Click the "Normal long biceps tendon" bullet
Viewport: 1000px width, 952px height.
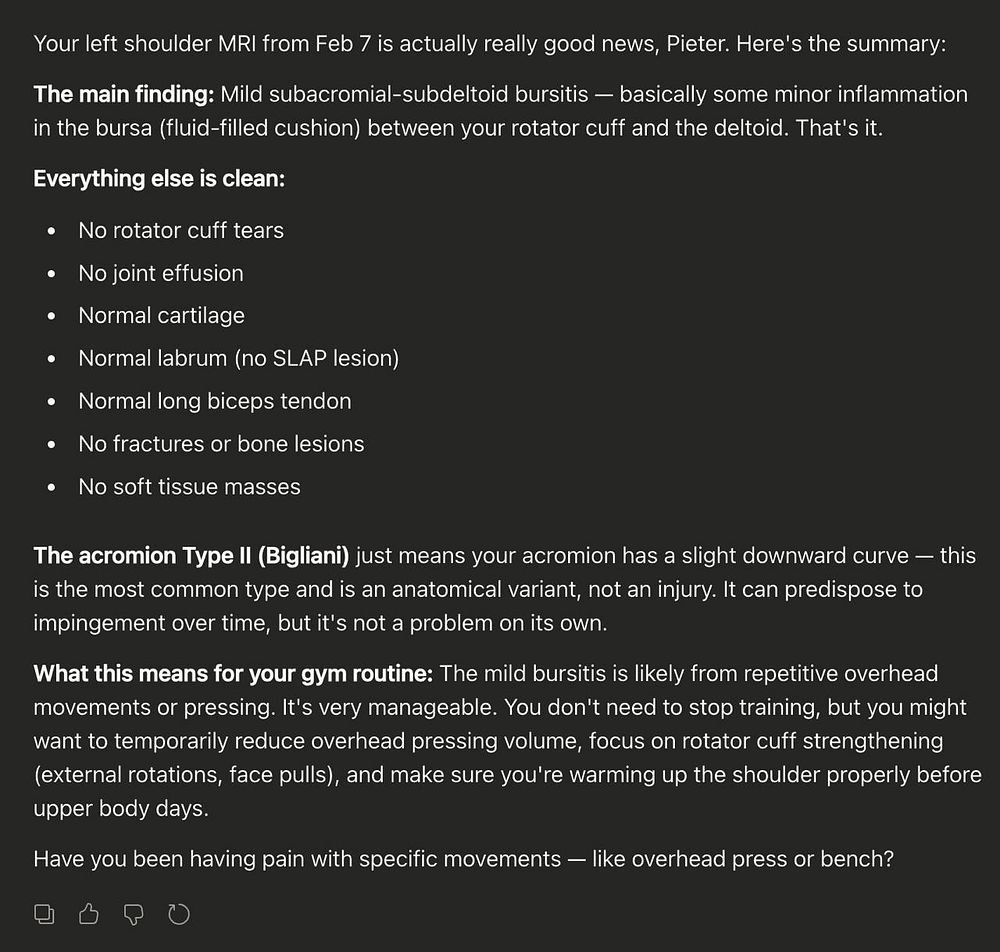[215, 401]
